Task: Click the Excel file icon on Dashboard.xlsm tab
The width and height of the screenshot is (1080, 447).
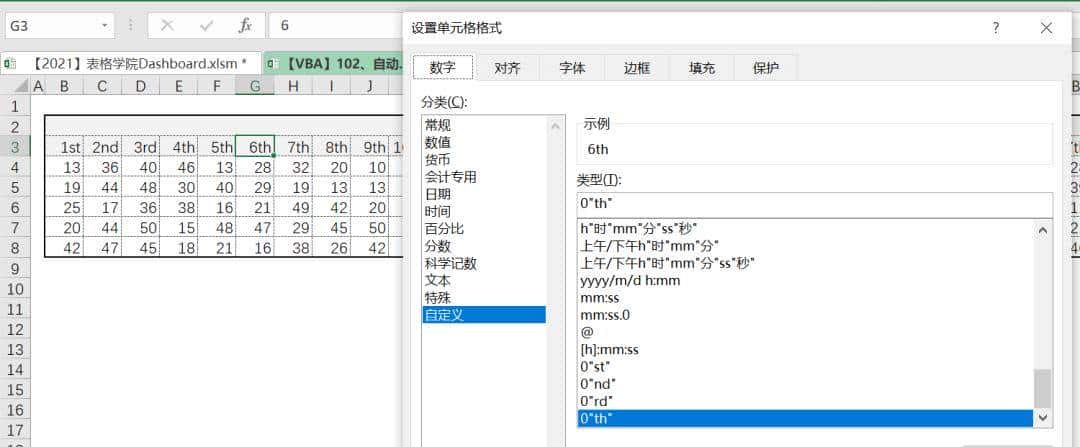Action: pos(9,64)
